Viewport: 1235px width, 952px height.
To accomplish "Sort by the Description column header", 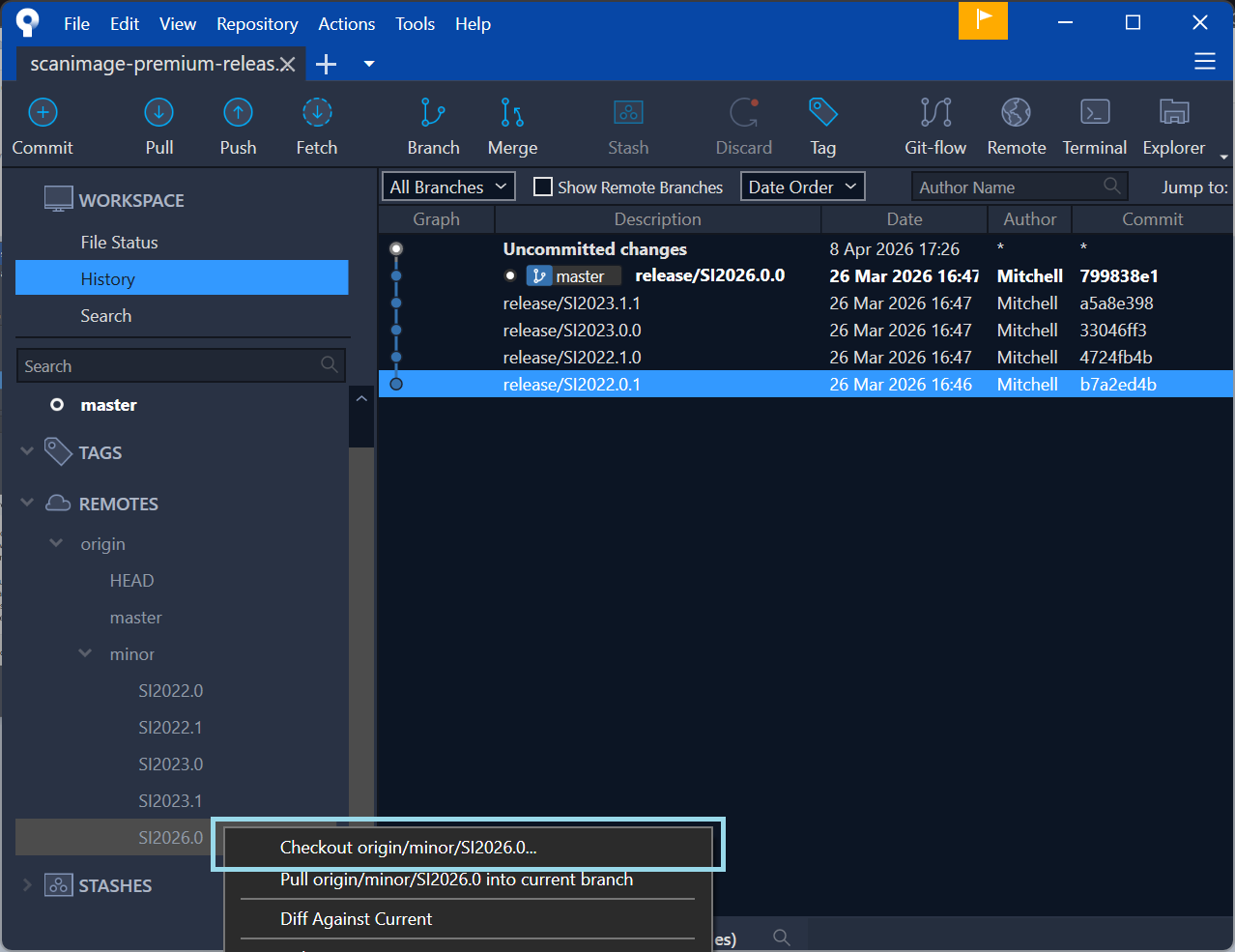I will 657,219.
